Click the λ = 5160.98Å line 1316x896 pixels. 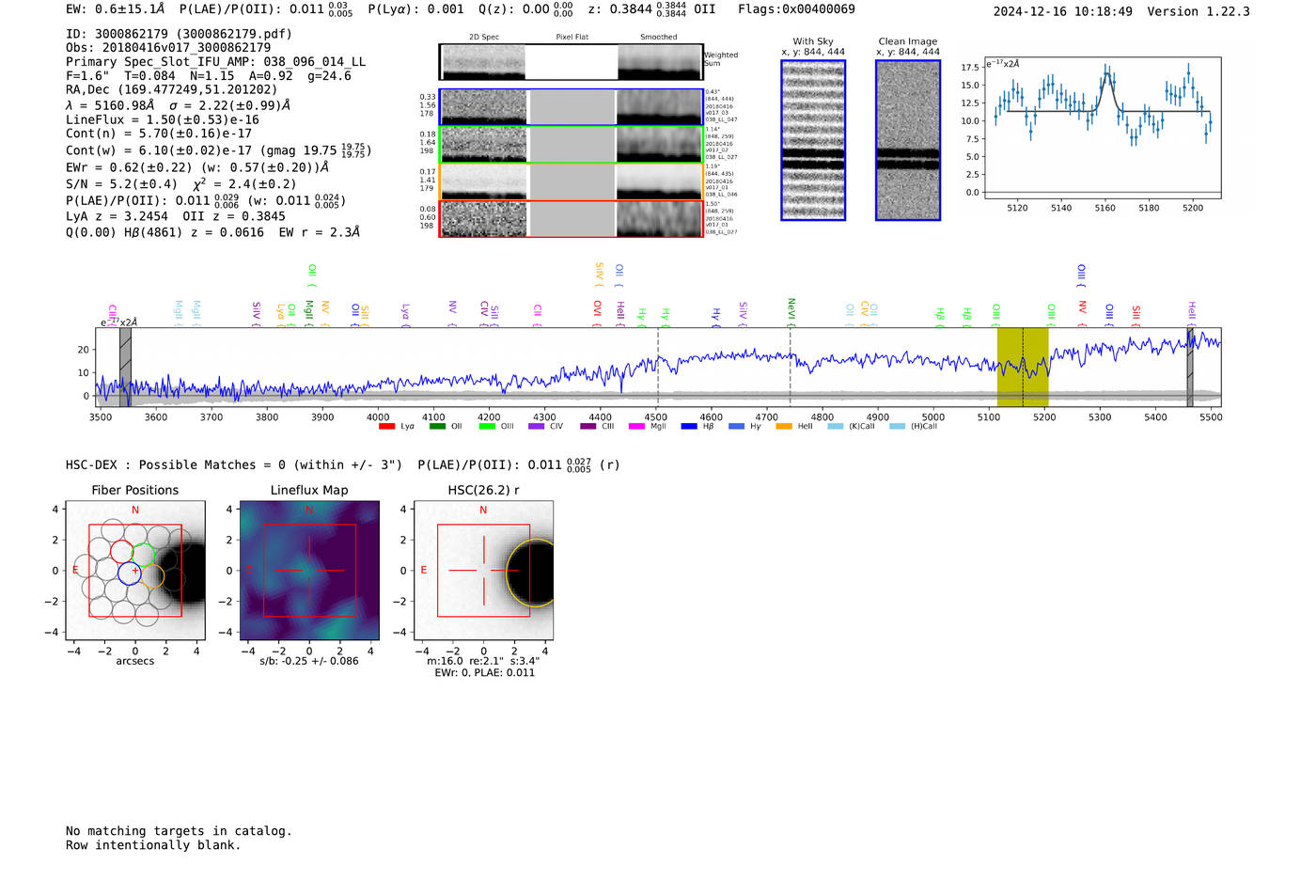(x=179, y=105)
